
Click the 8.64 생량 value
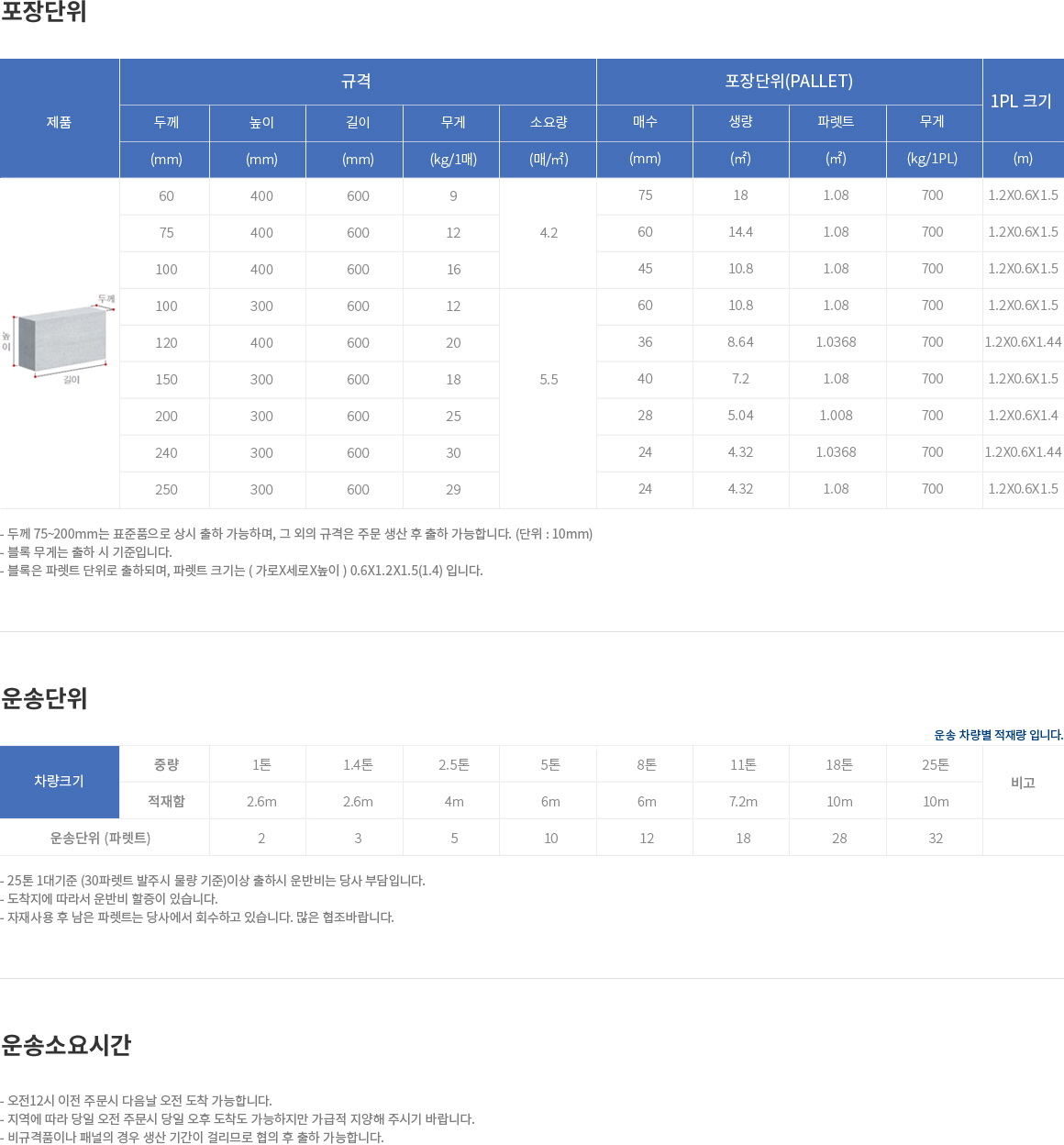pos(740,342)
